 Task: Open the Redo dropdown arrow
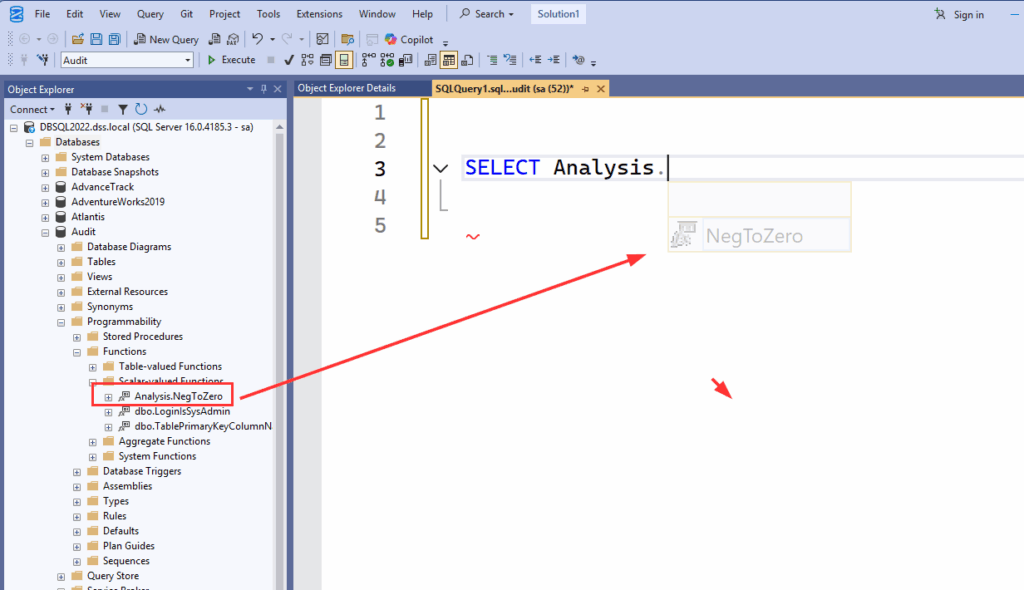pos(302,40)
